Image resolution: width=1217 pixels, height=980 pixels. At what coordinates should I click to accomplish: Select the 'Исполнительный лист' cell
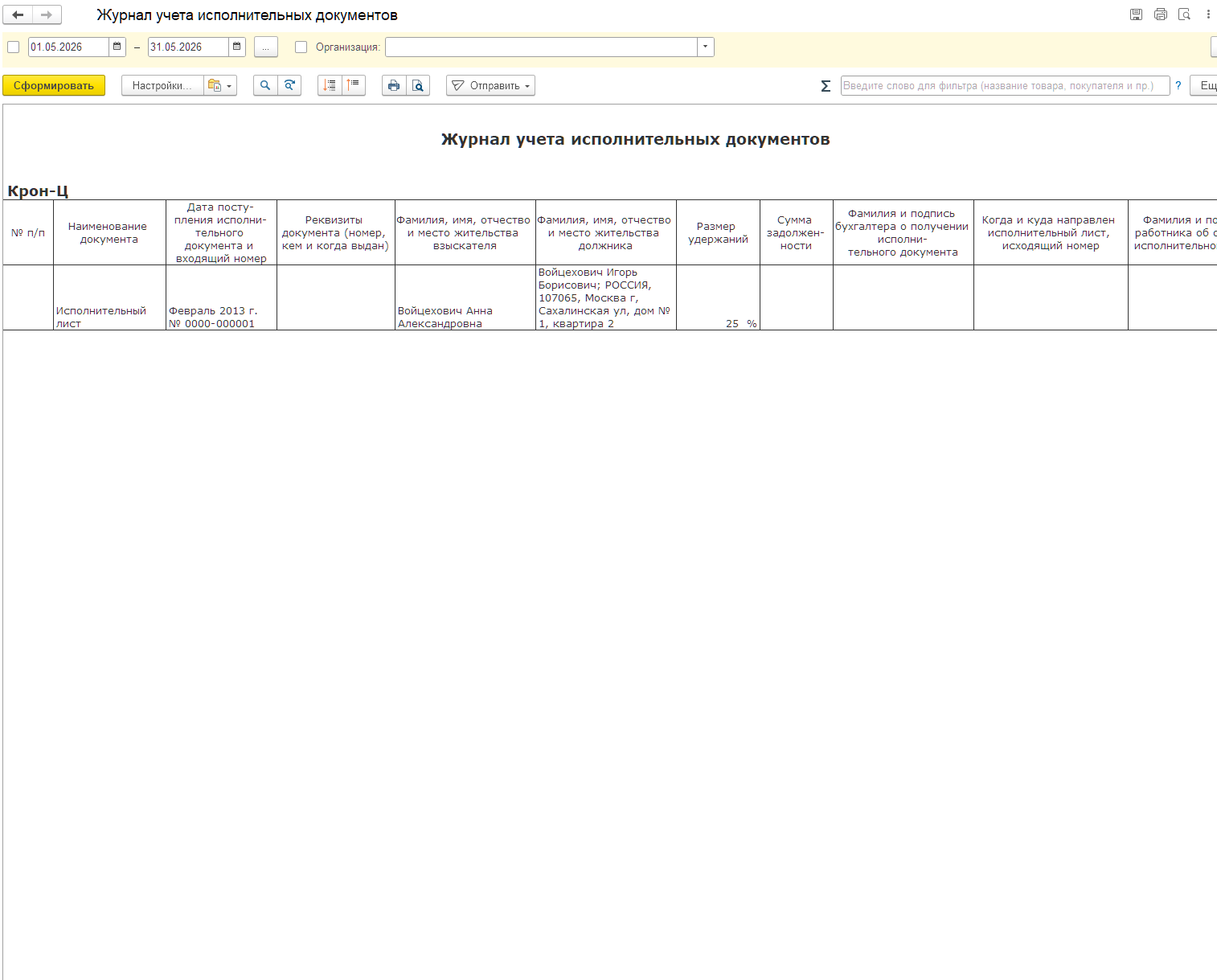(109, 297)
